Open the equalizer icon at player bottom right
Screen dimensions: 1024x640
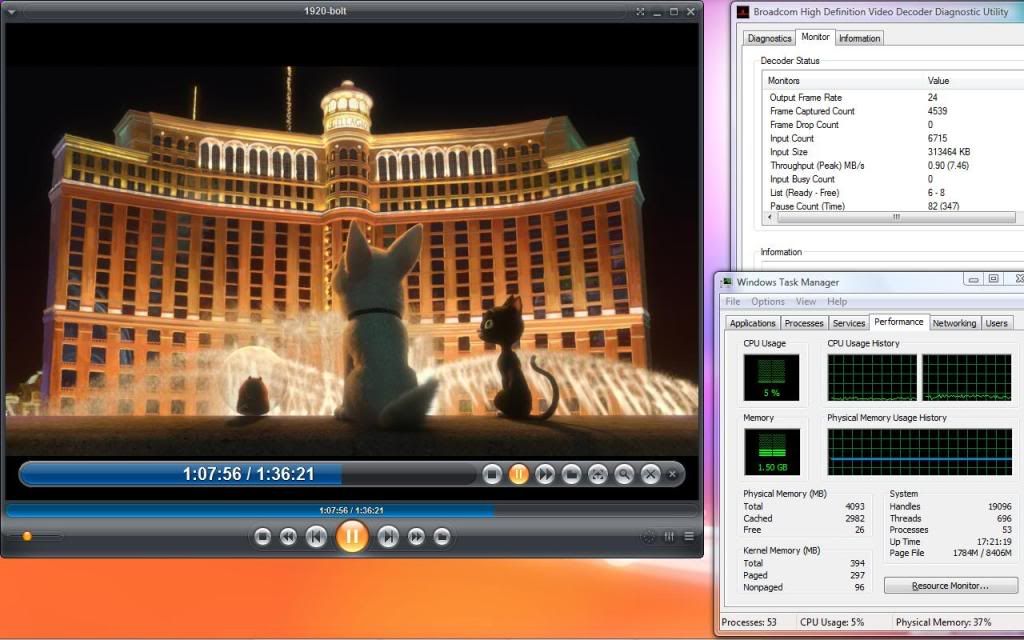point(669,537)
